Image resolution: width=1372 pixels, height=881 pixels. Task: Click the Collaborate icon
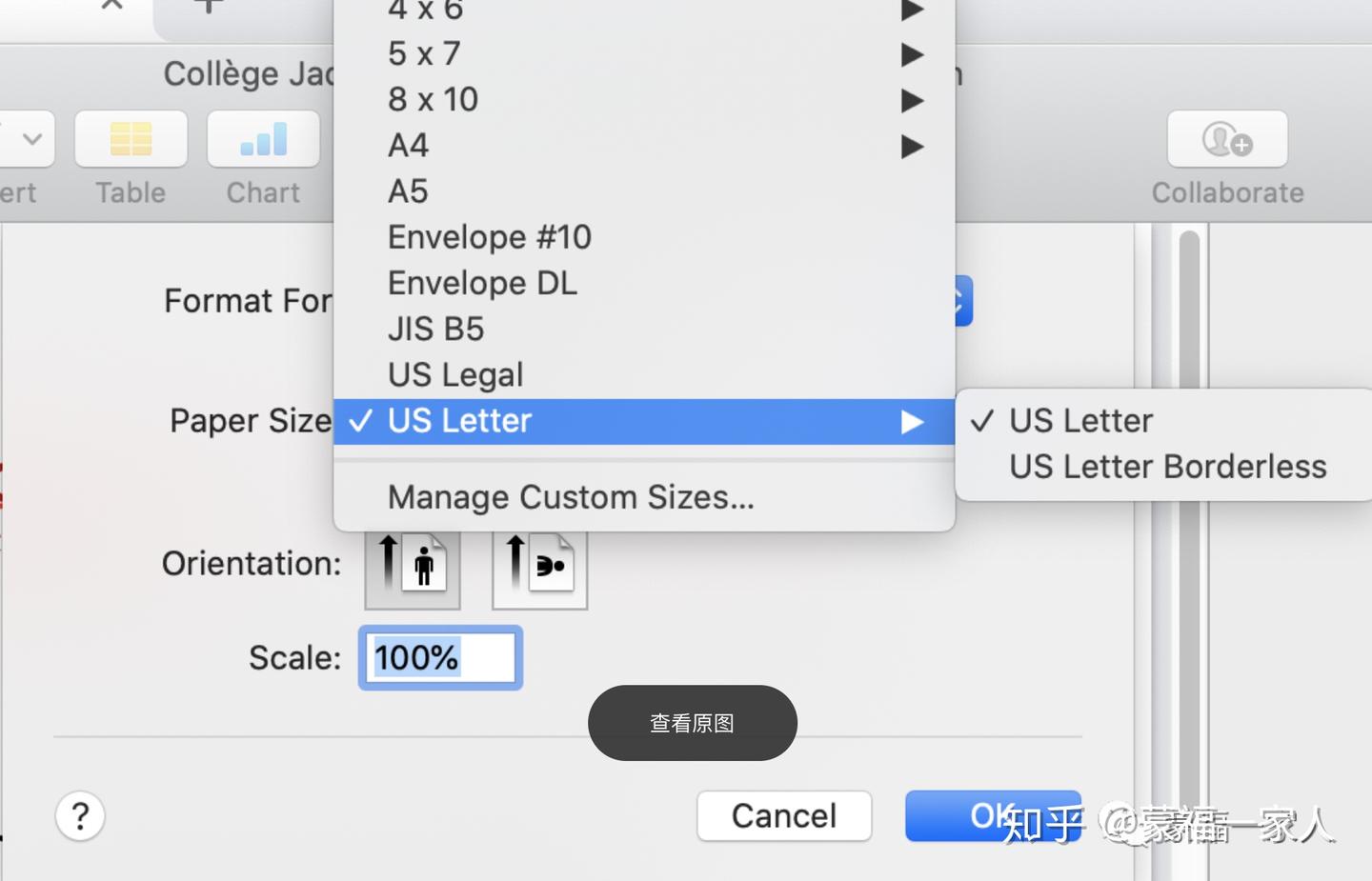1227,139
